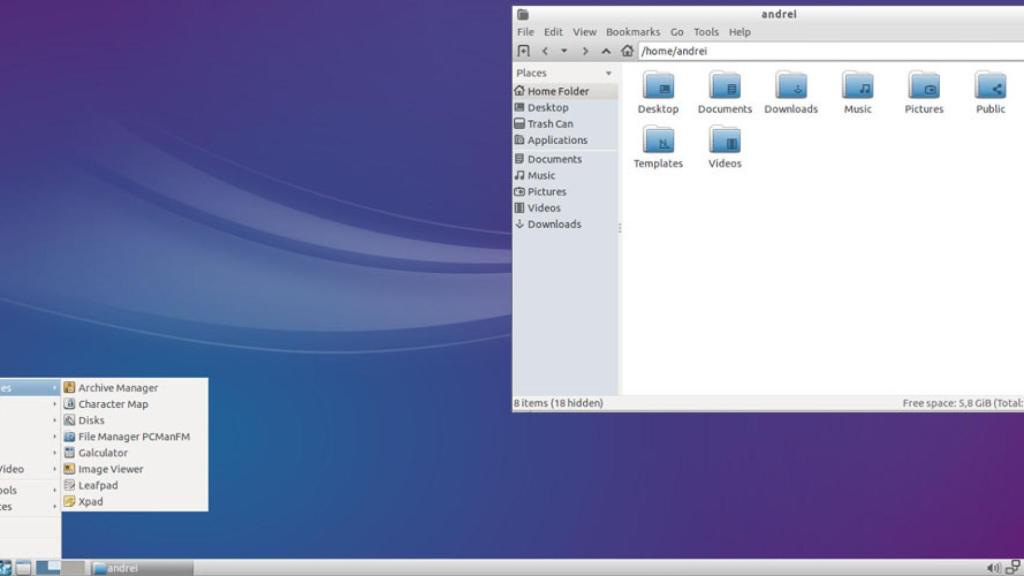The width and height of the screenshot is (1024, 576).
Task: Expand the Places panel dropdown
Action: 609,72
